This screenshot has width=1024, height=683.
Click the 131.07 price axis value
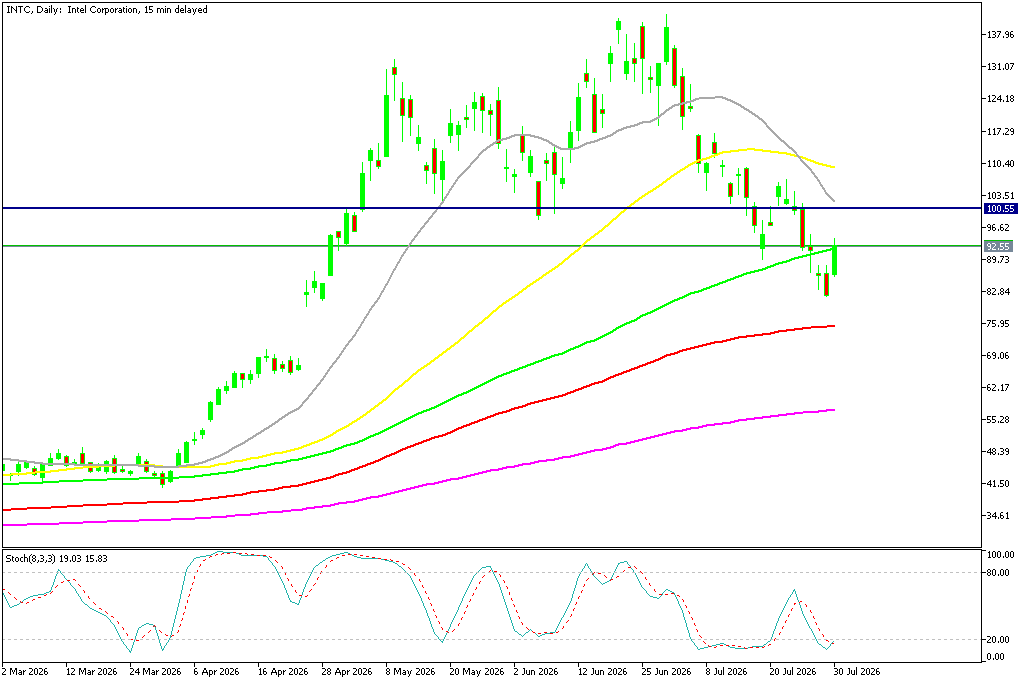tap(1000, 67)
